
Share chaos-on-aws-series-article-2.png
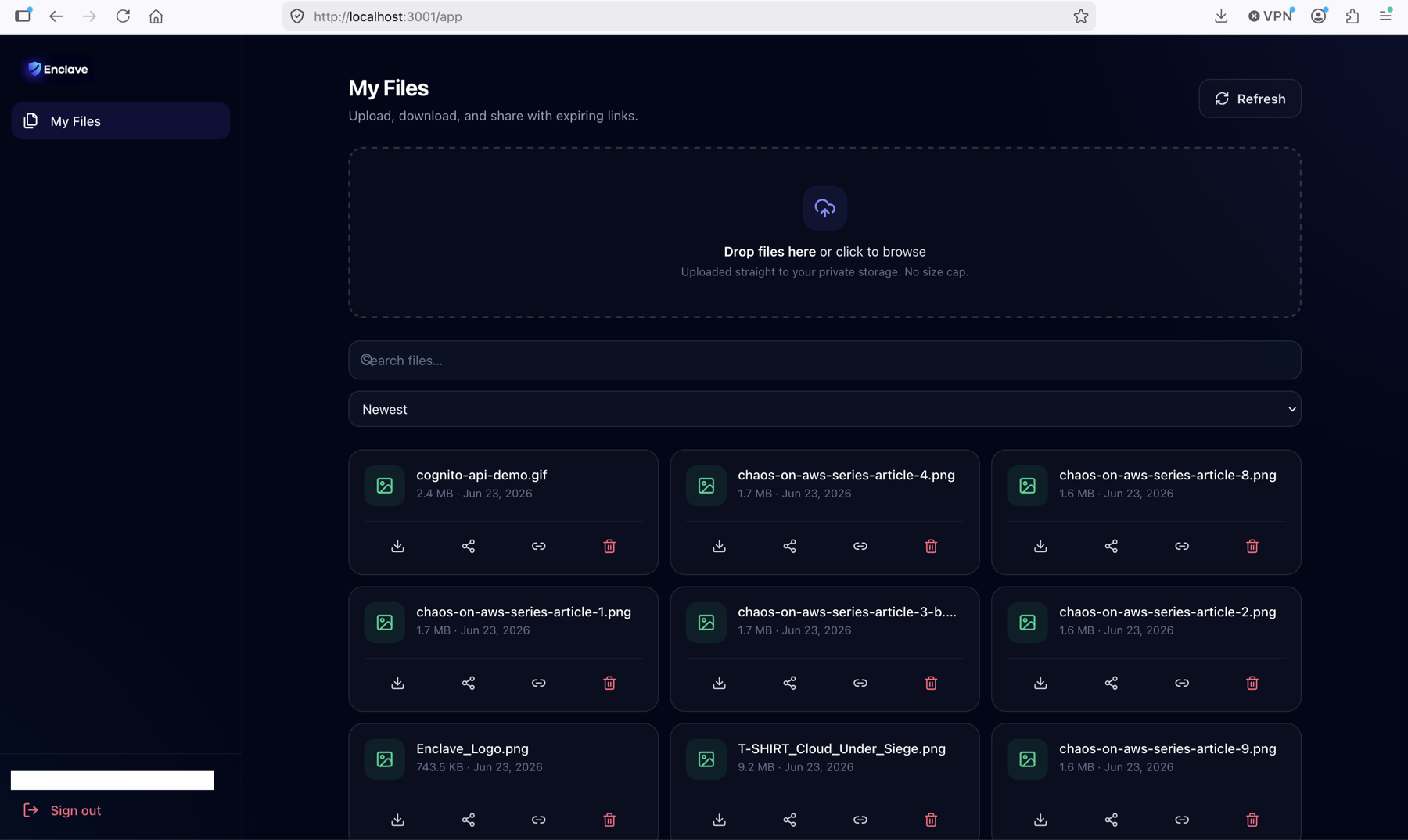click(1111, 683)
